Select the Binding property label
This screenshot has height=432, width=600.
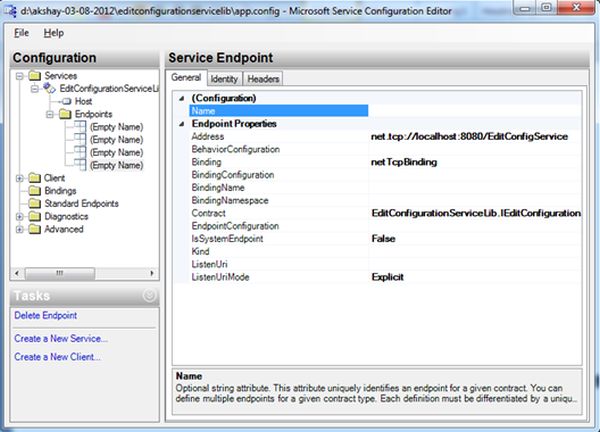(206, 162)
